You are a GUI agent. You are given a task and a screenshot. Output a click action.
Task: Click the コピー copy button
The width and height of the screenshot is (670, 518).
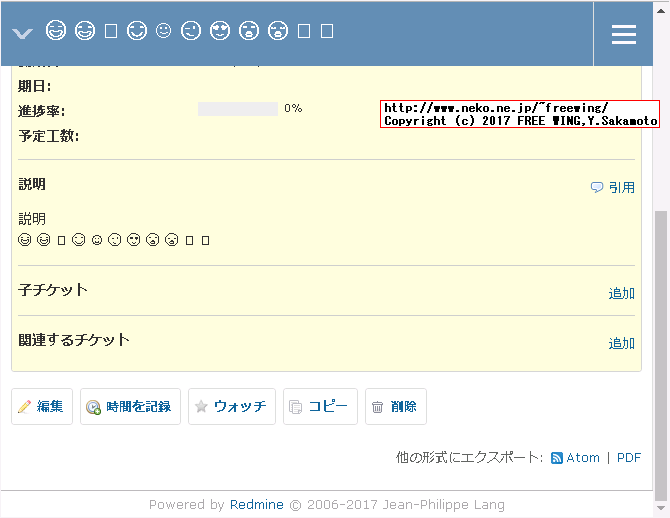pos(320,406)
